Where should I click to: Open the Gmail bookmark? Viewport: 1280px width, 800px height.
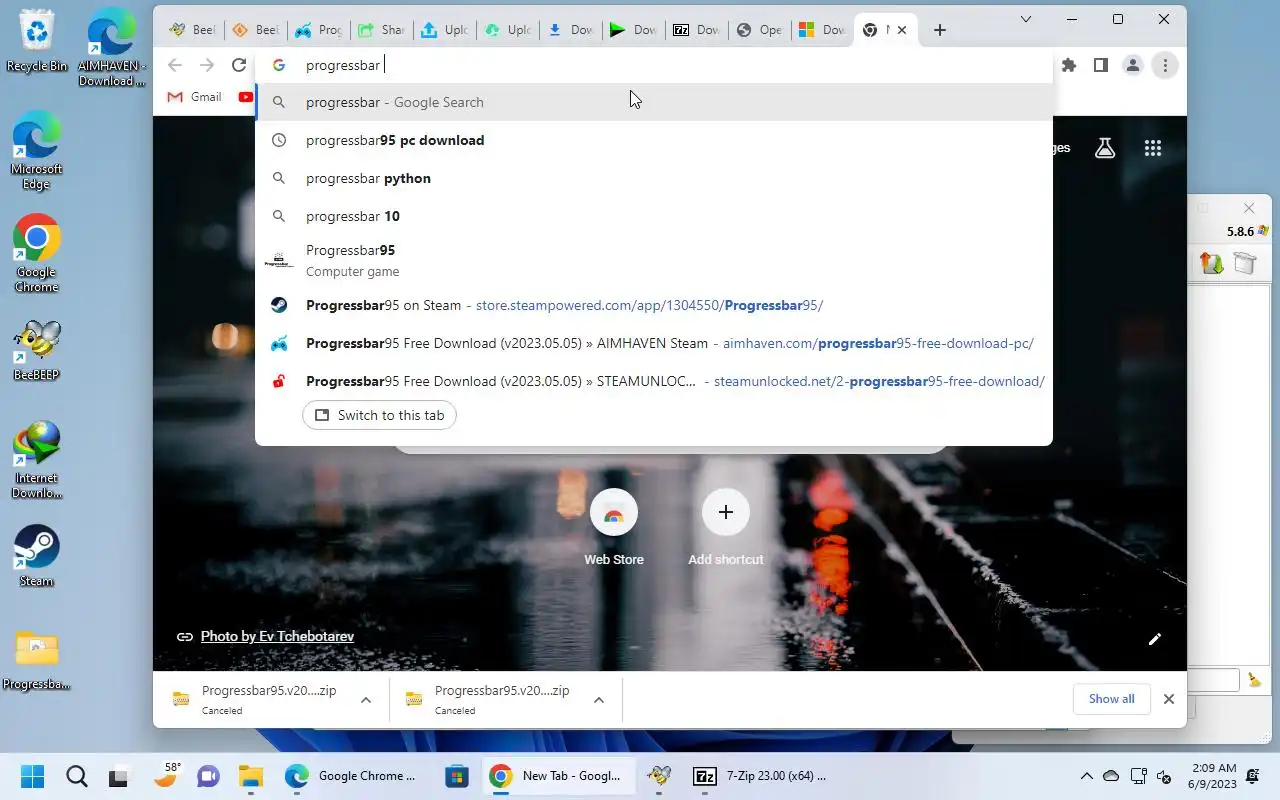(x=194, y=97)
